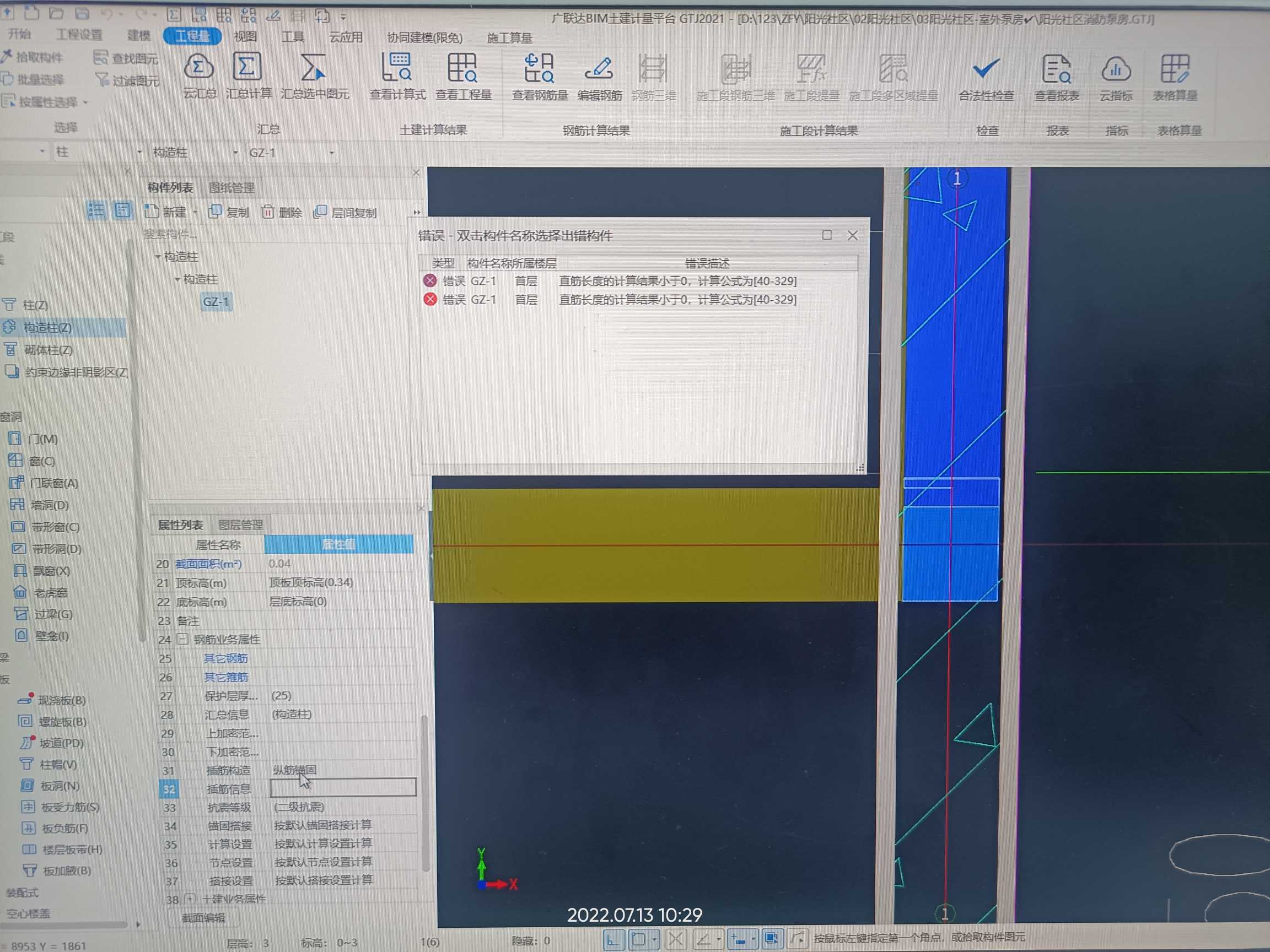The width and height of the screenshot is (1270, 952).
Task: Click 层间复制 copy between floors
Action: click(x=345, y=213)
